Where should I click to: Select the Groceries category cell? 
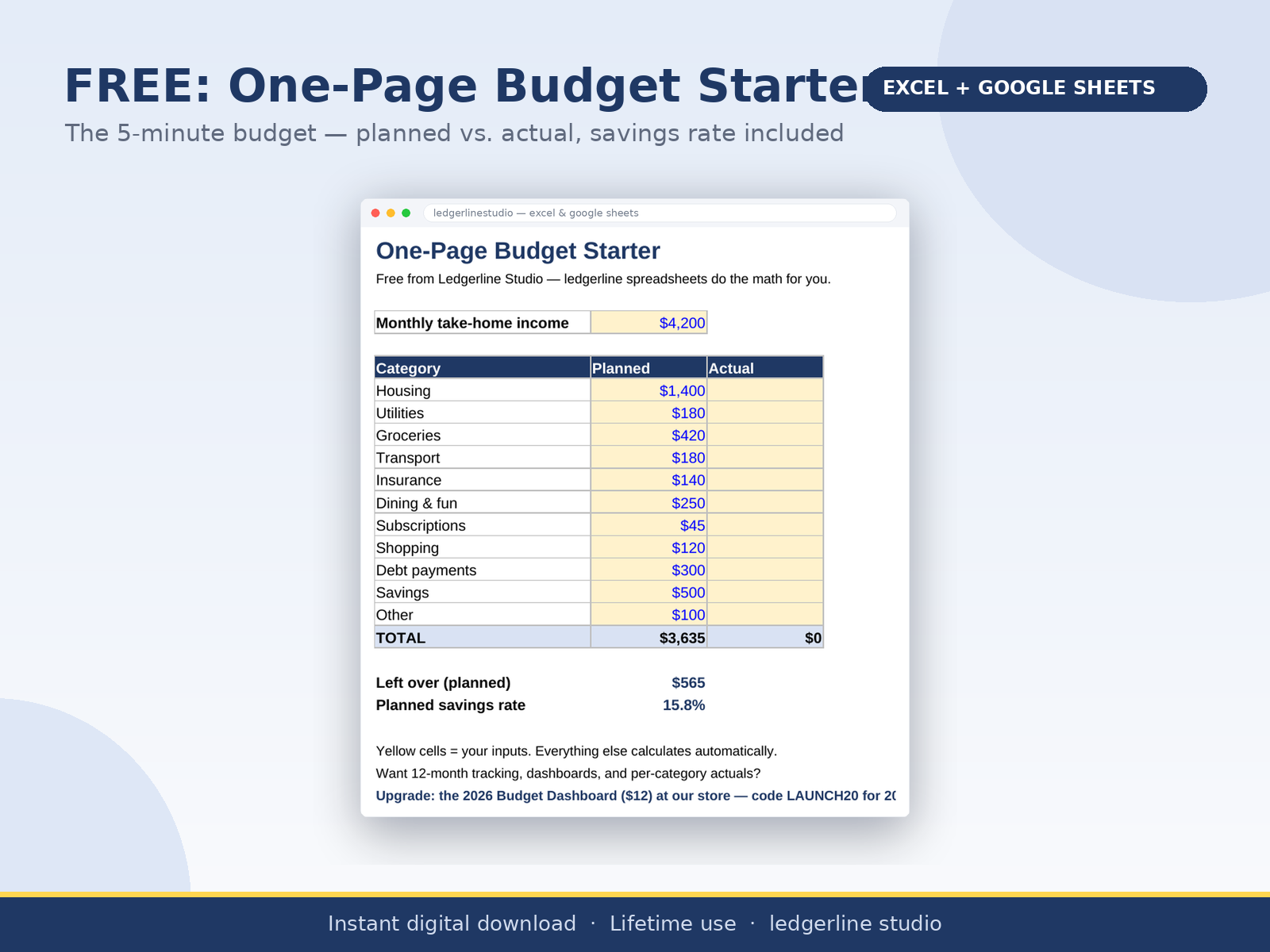483,435
